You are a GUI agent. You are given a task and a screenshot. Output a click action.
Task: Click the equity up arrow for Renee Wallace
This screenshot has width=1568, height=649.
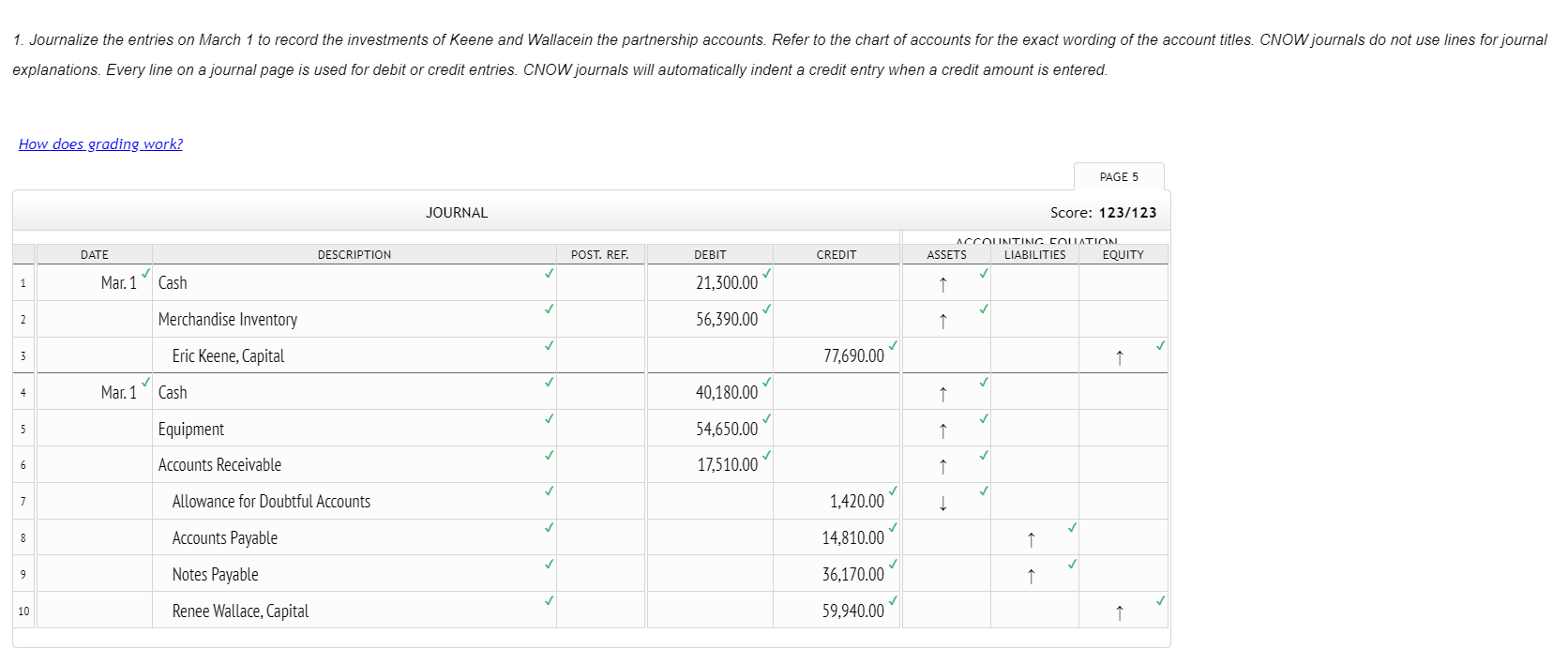tap(1119, 612)
